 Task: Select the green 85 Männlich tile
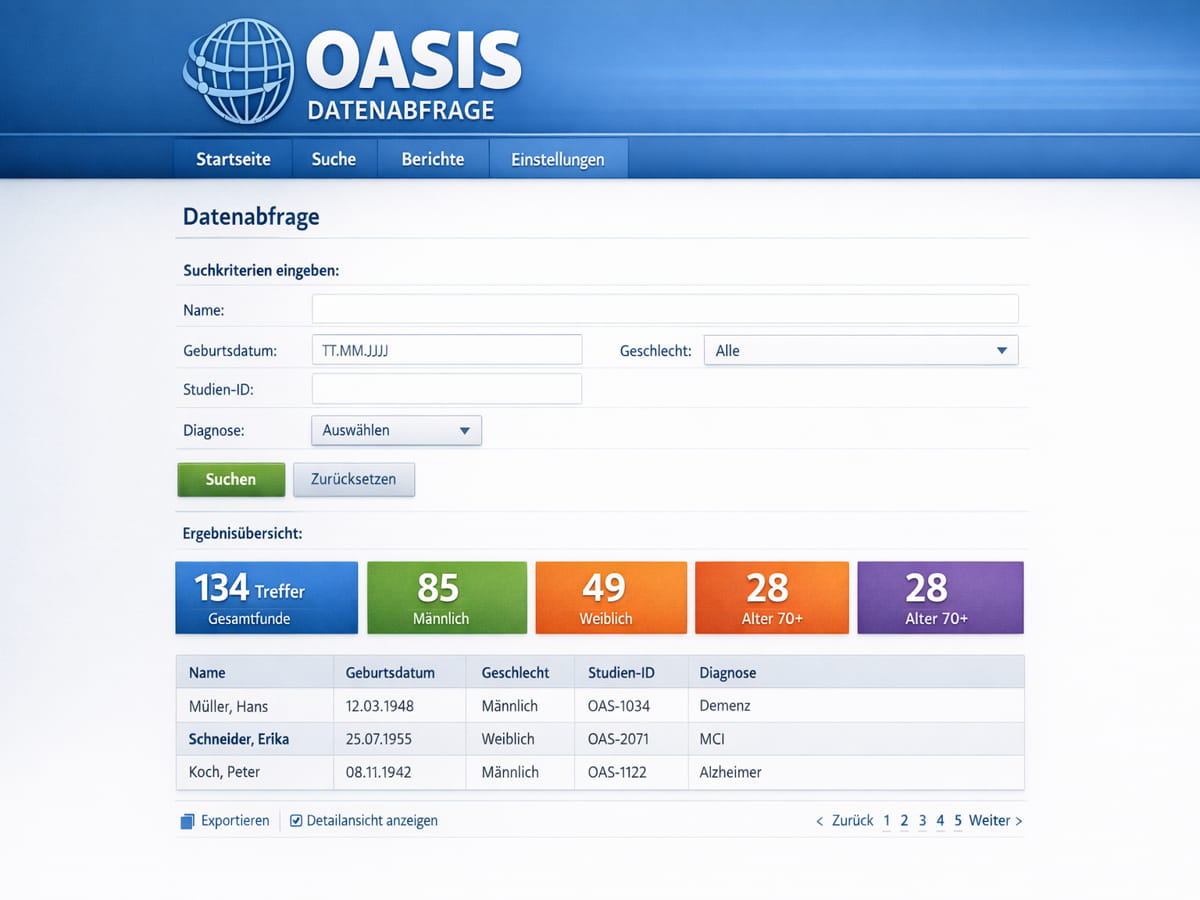447,598
